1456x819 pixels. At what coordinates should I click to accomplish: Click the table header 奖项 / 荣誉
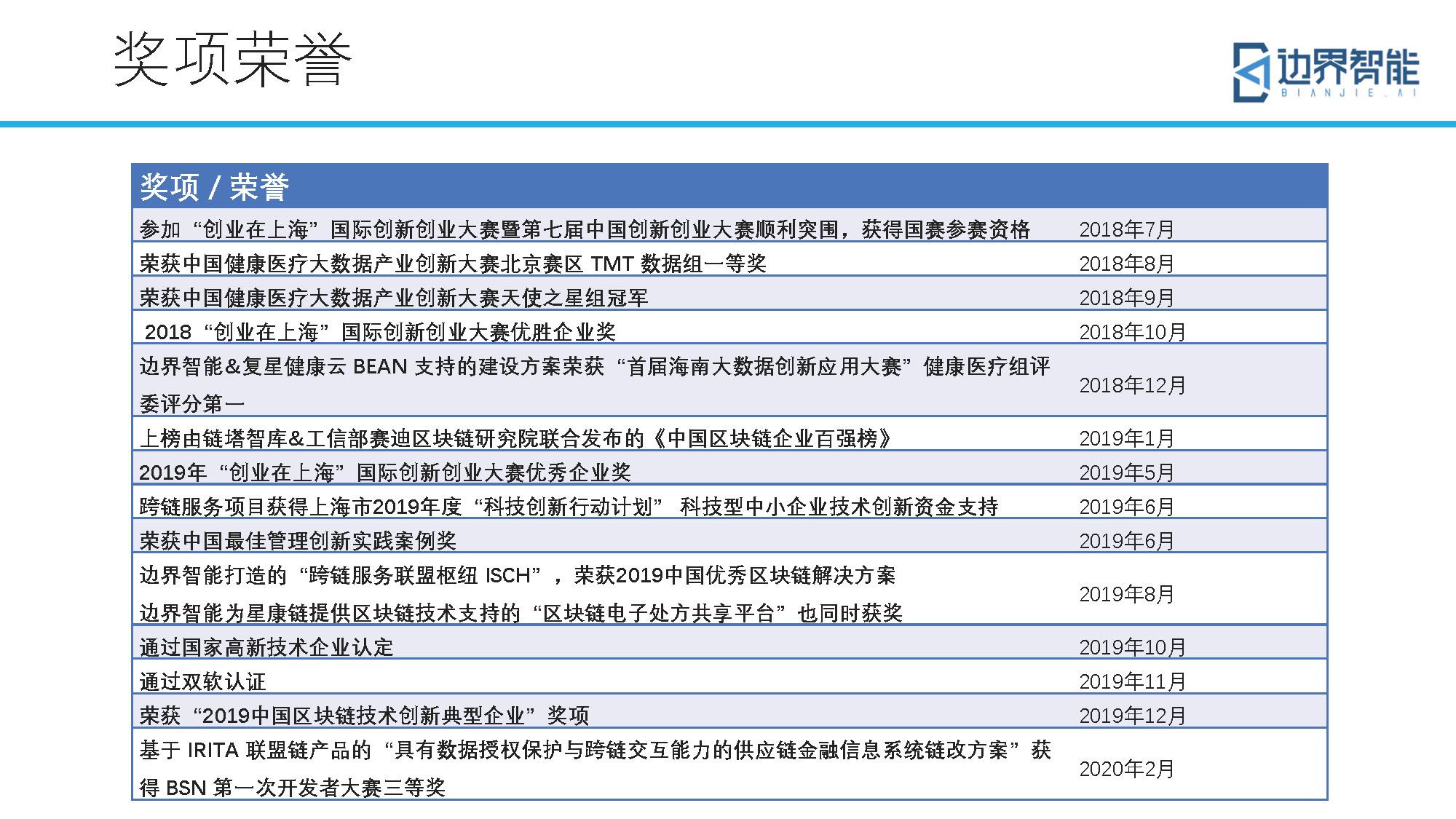[729, 187]
